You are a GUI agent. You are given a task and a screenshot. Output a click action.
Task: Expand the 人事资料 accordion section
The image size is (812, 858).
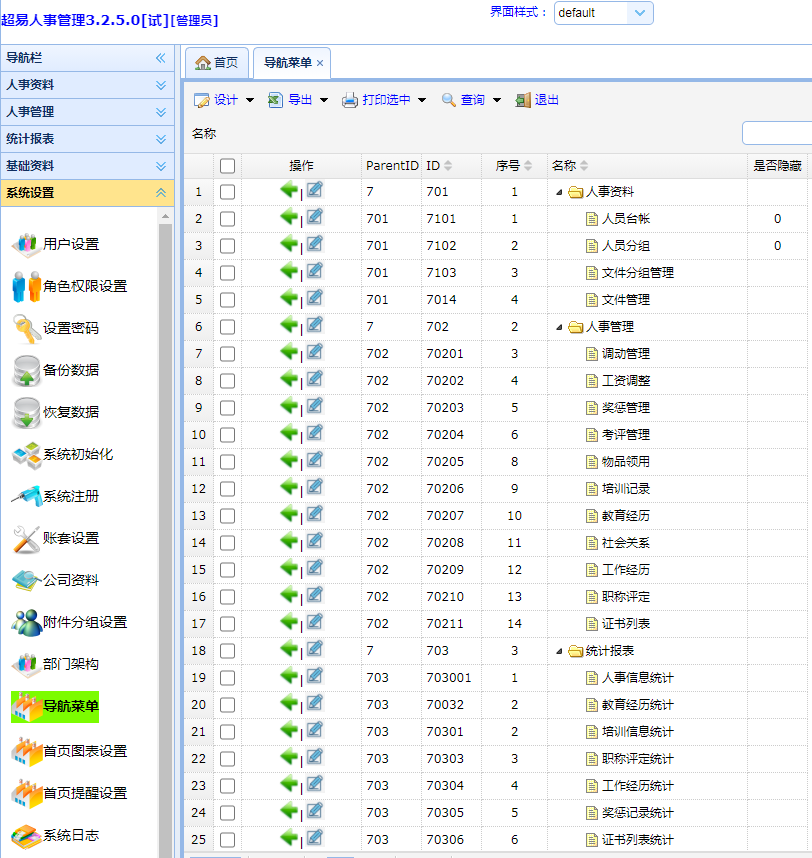(x=88, y=85)
